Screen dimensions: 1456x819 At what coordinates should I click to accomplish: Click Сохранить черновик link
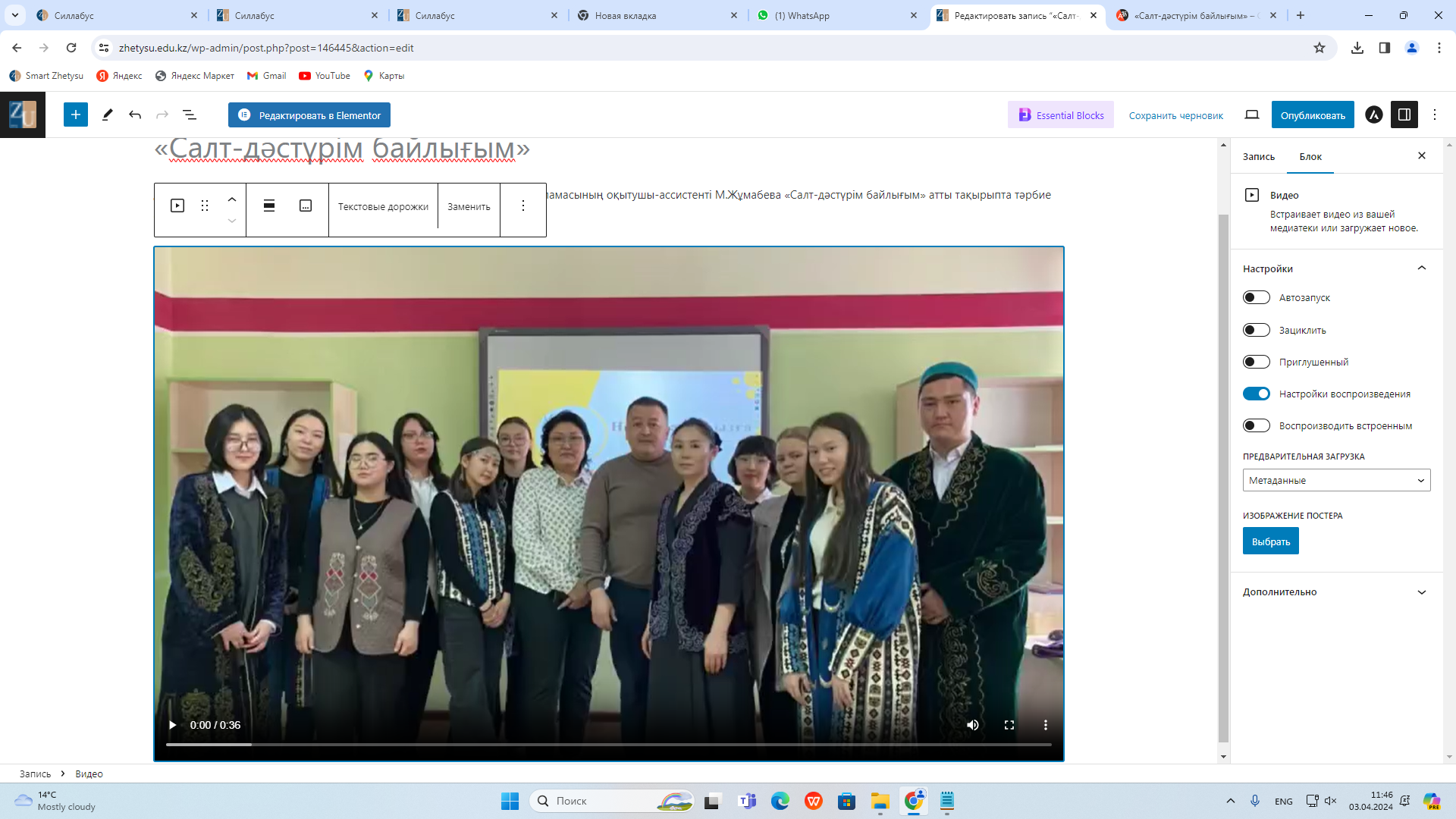(x=1175, y=115)
